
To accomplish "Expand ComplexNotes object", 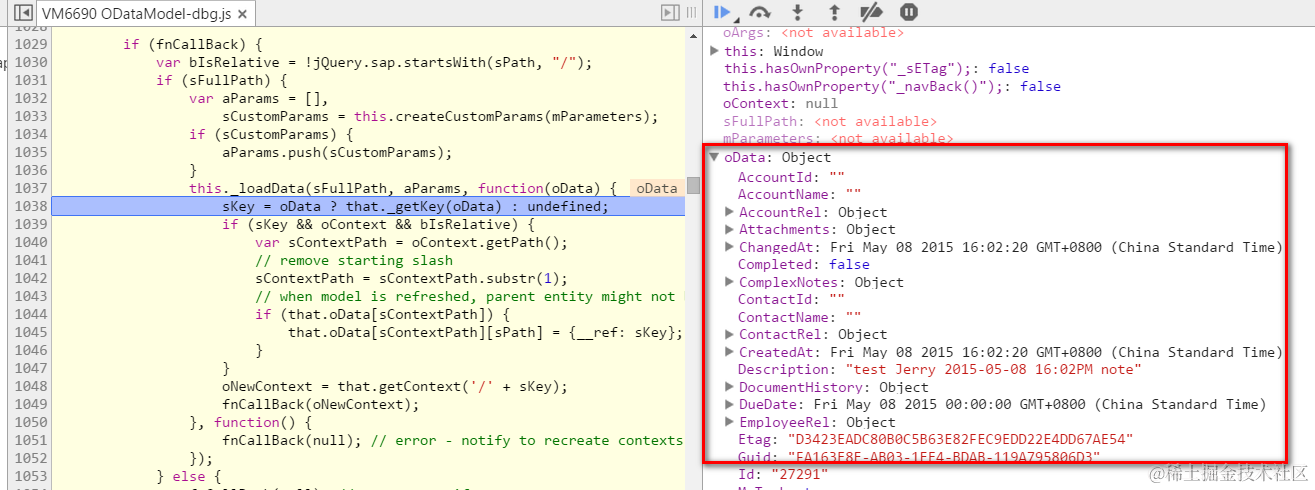I will click(729, 282).
